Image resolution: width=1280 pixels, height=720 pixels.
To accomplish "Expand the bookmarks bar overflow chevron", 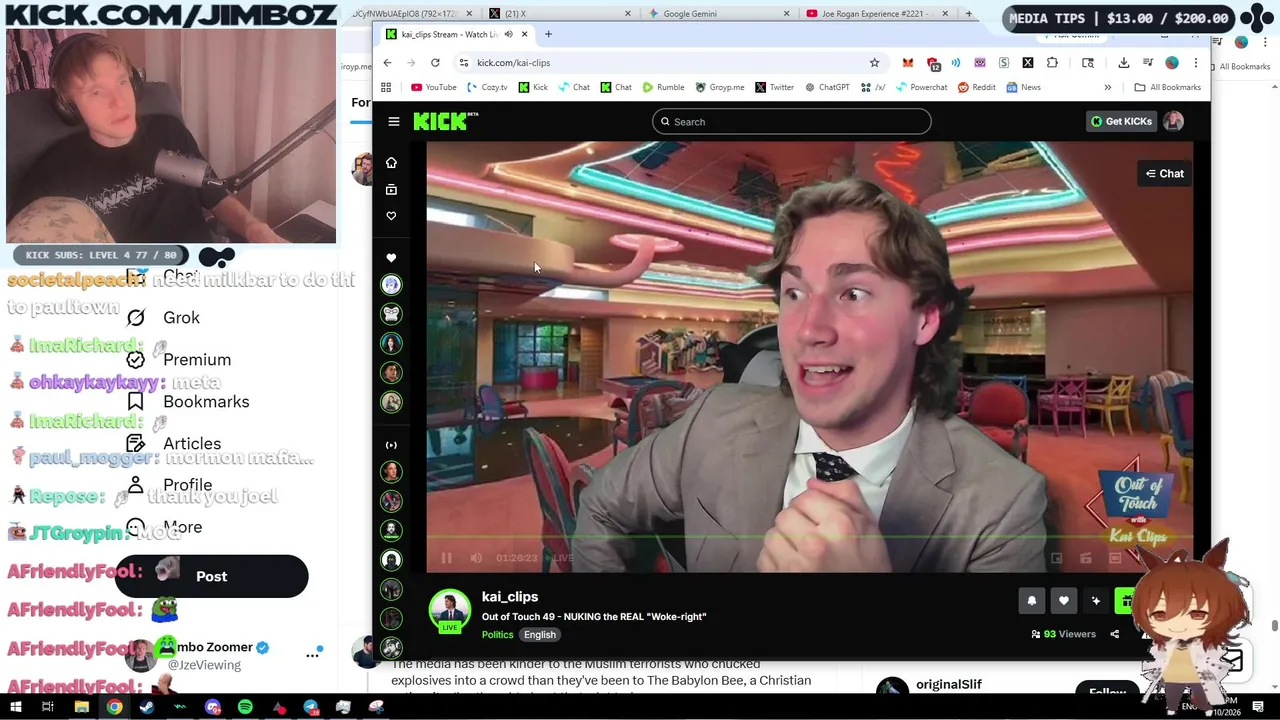I will pos(1107,87).
